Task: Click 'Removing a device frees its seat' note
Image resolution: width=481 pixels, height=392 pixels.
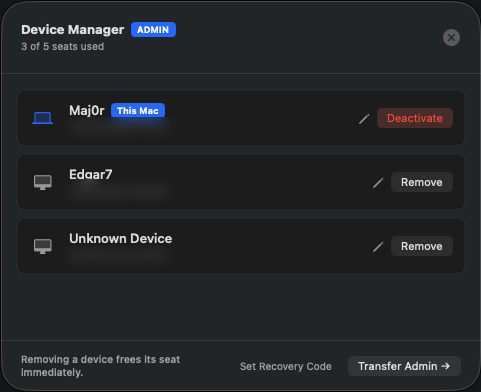Action: (101, 366)
